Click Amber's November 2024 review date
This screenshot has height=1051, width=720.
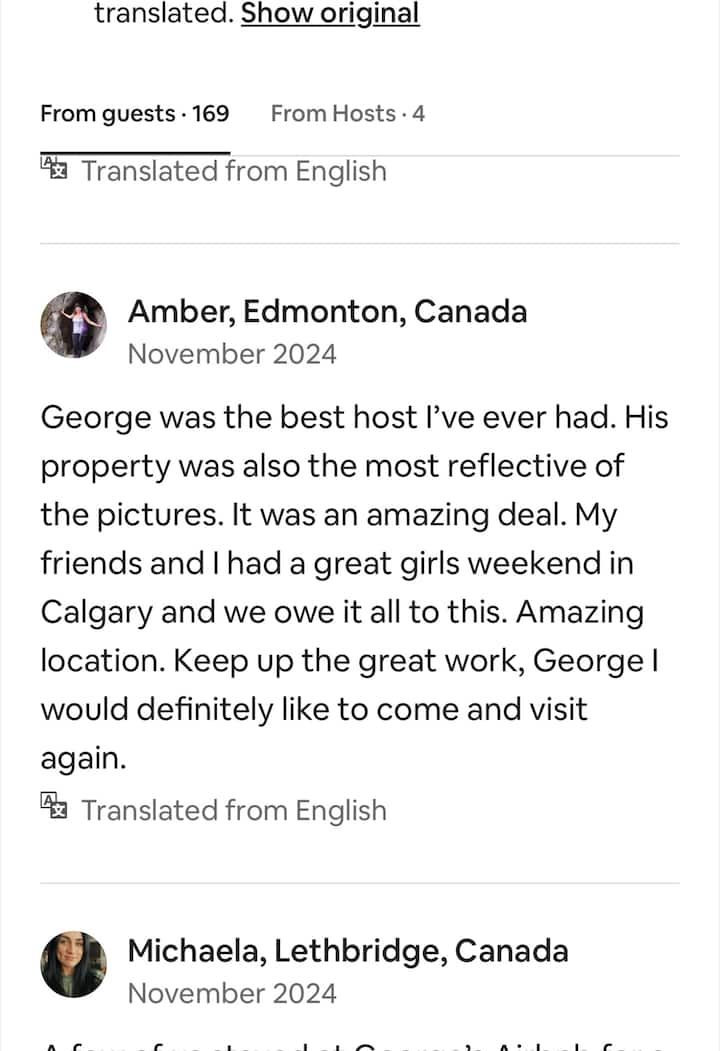[x=232, y=354]
